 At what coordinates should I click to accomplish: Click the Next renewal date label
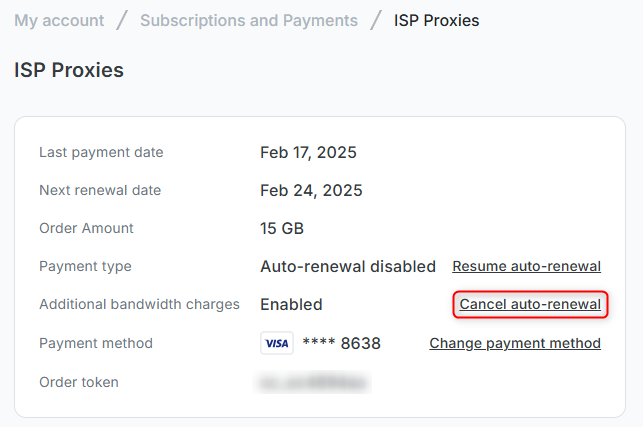click(100, 190)
